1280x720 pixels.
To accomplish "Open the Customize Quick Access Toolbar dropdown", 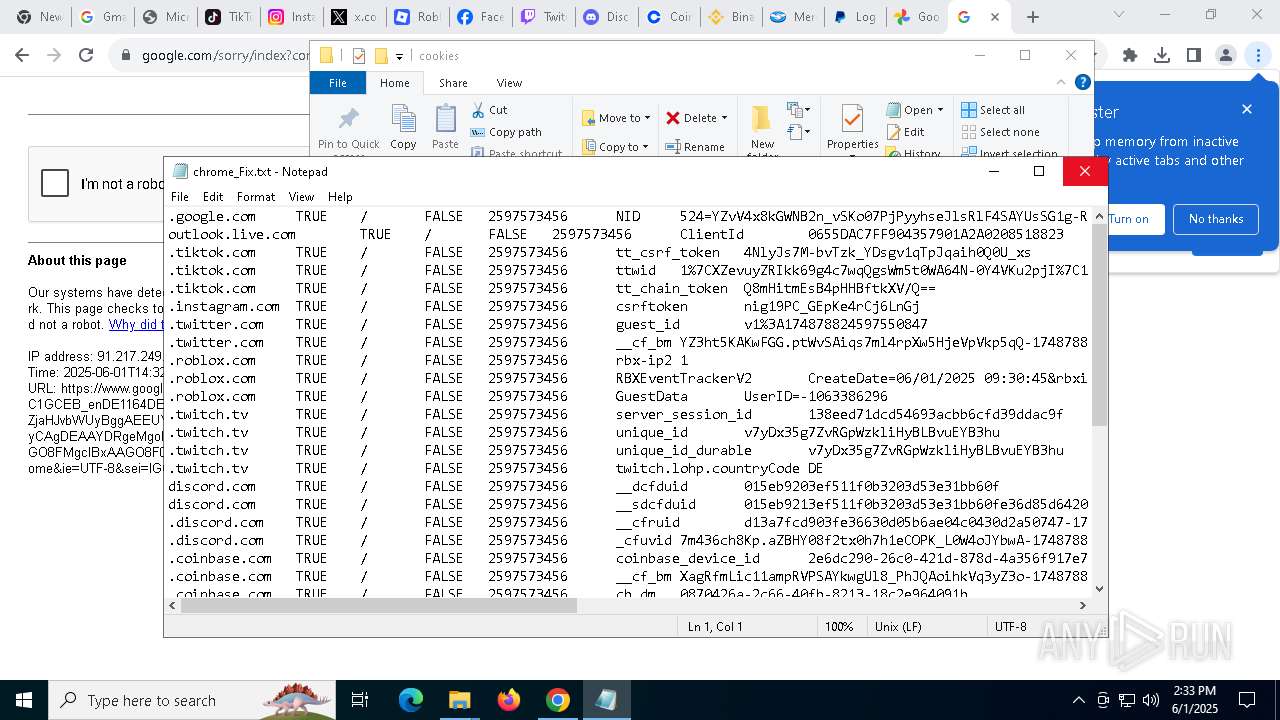I will [399, 56].
